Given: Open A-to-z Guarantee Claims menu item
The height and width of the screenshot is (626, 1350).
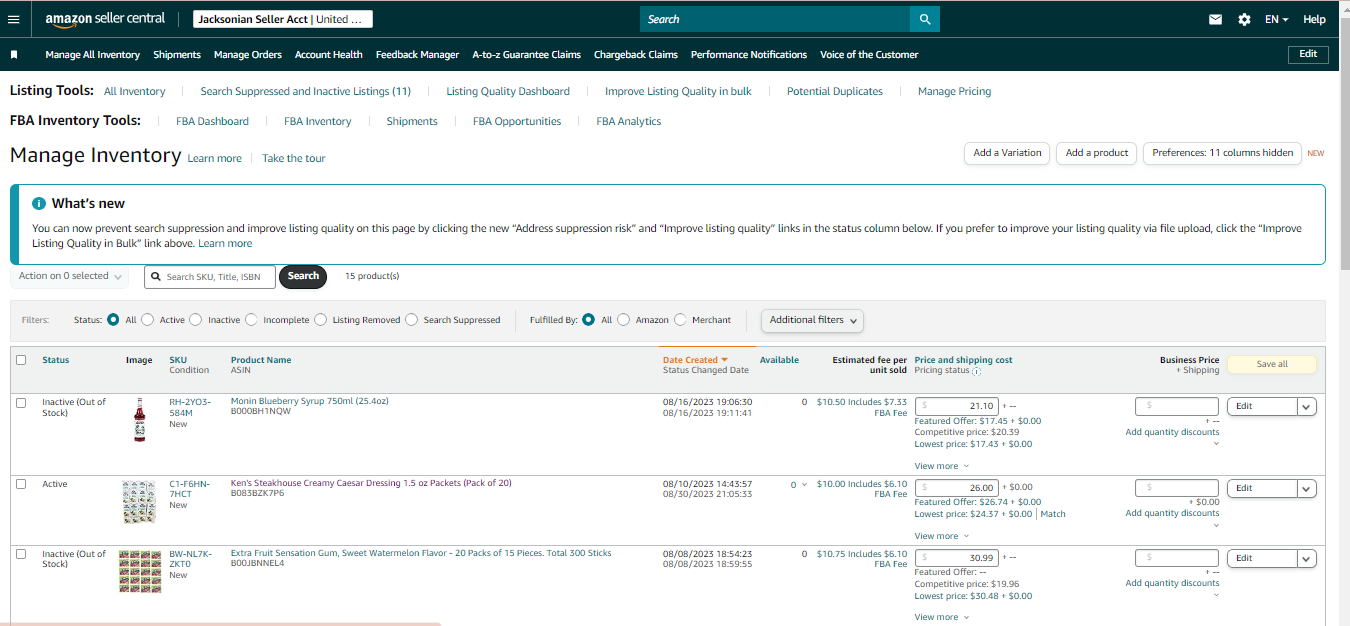Looking at the screenshot, I should pyautogui.click(x=526, y=55).
